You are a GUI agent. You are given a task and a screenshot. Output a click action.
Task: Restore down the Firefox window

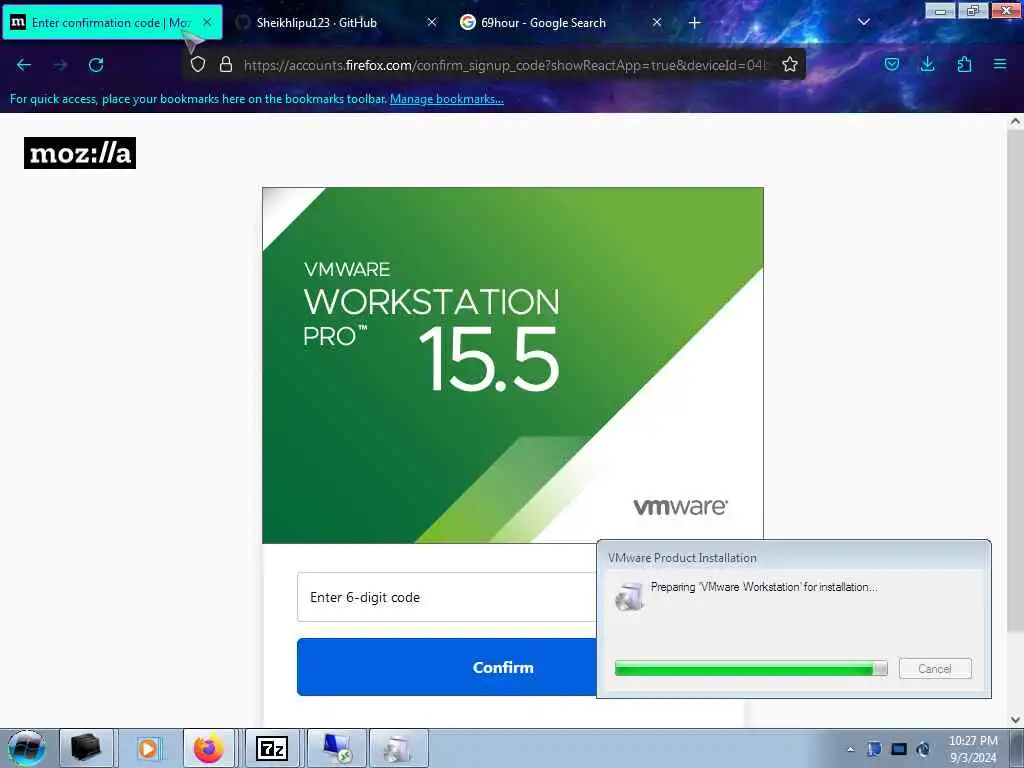point(973,11)
